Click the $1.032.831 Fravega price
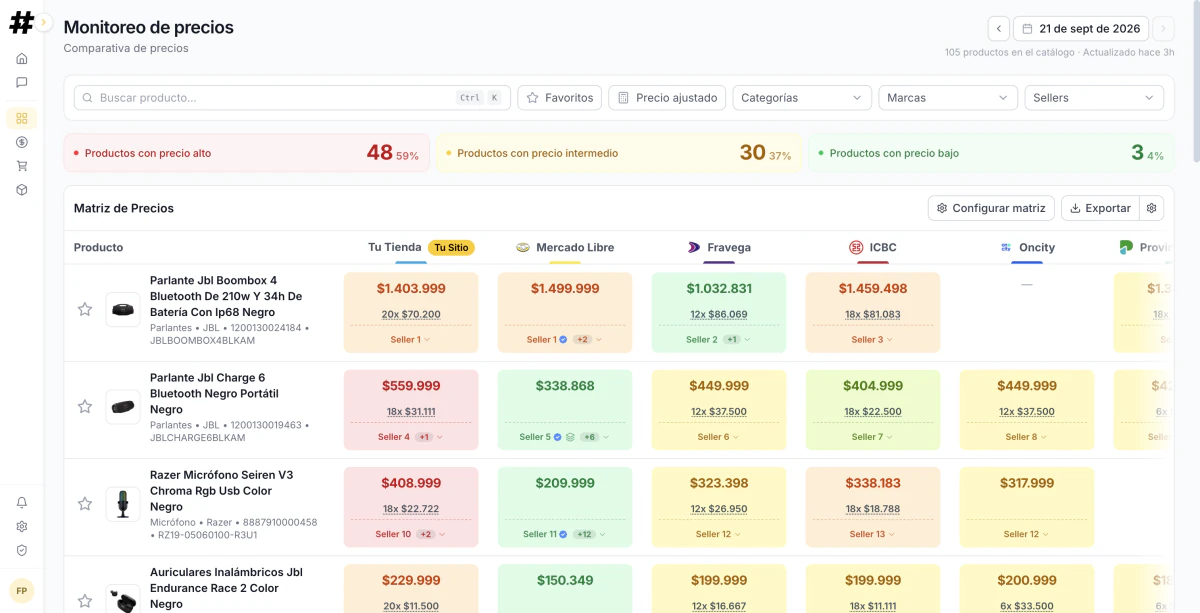Screen dimensions: 1200x613 pos(719,288)
